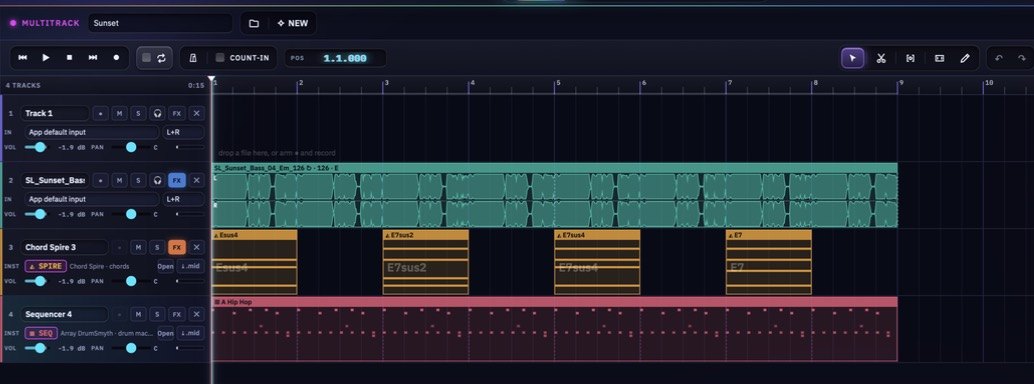Toggle headphone monitoring on SL_Sunset_Bass track

point(157,180)
